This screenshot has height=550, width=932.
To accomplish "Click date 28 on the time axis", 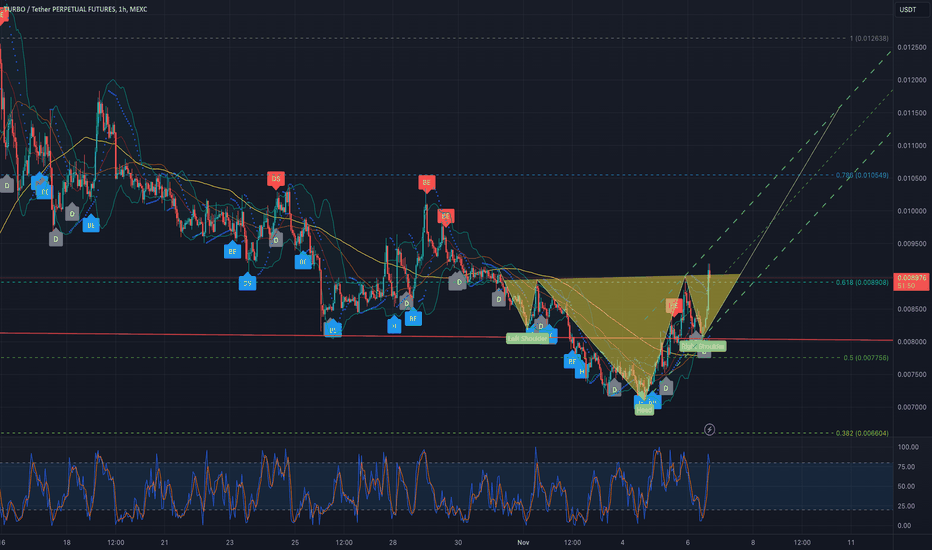I will click(x=393, y=542).
